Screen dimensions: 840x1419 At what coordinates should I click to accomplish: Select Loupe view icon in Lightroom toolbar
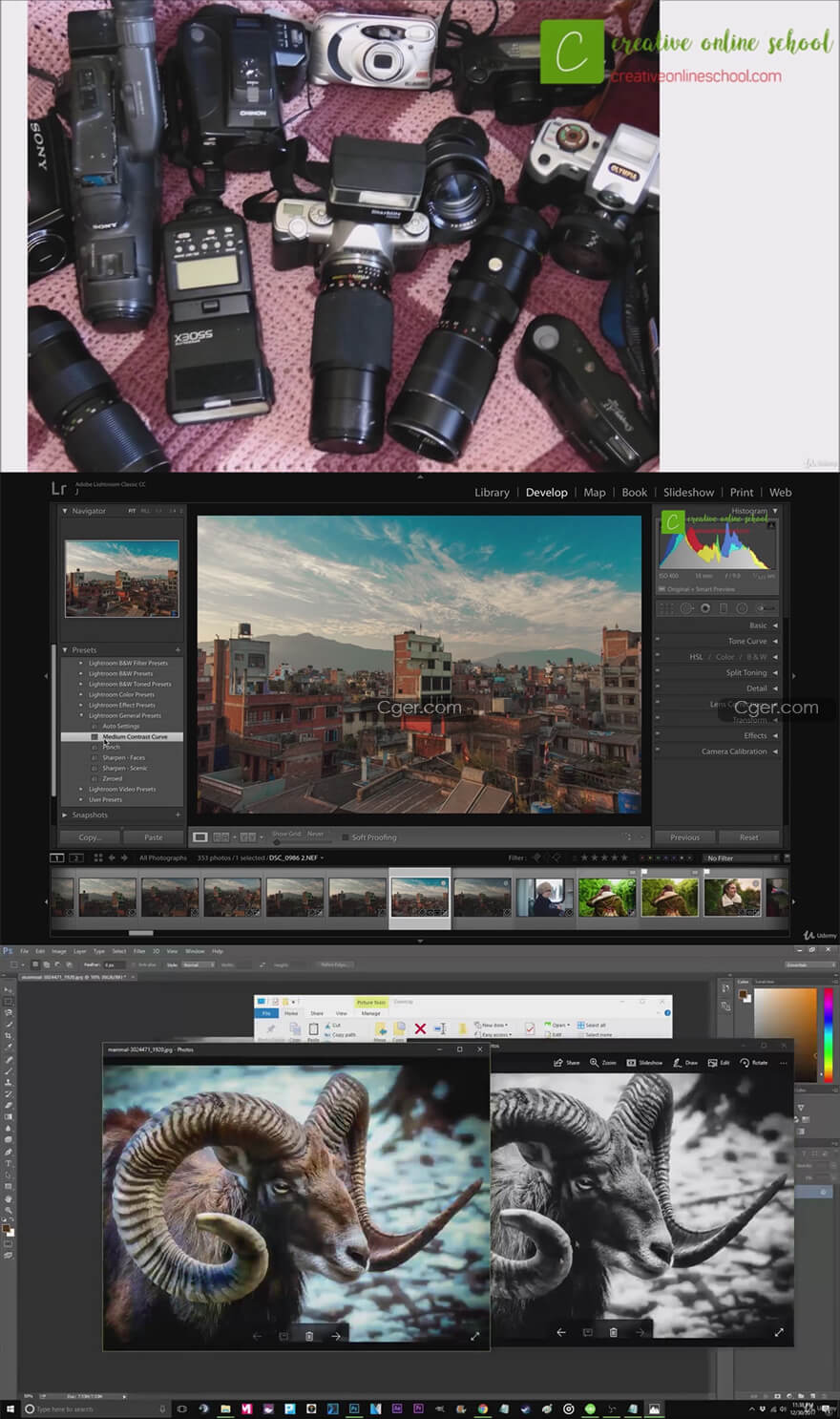pyautogui.click(x=200, y=837)
